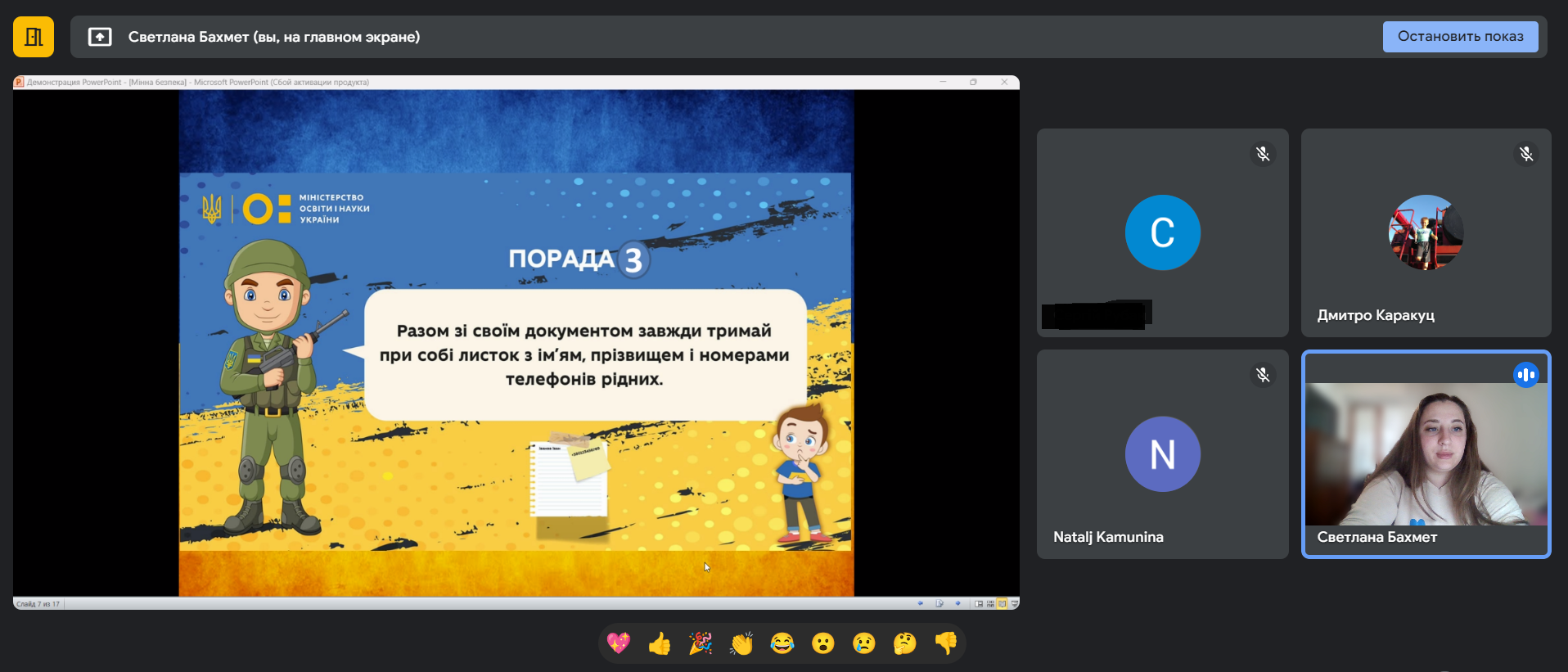Send the crying face reaction

click(864, 643)
